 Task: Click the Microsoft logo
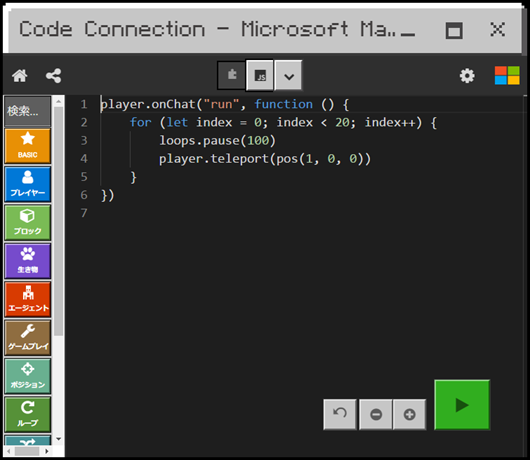pyautogui.click(x=507, y=75)
